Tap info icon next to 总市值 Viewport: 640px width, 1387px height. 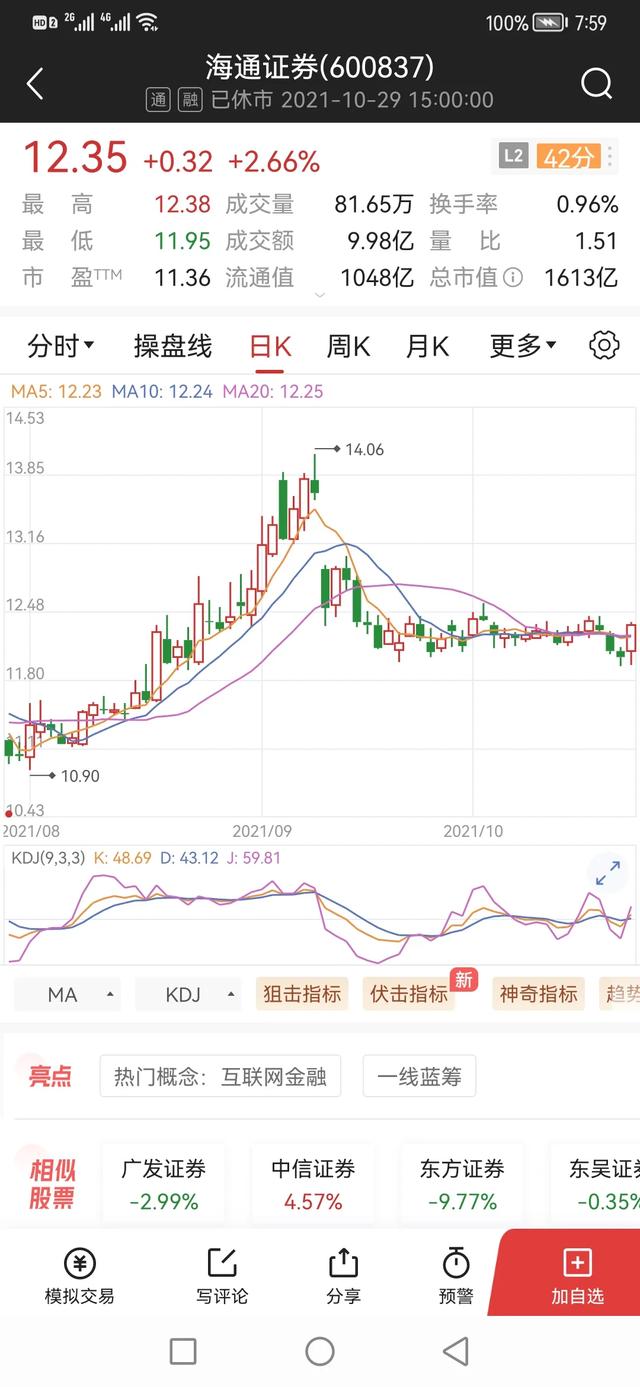click(512, 278)
